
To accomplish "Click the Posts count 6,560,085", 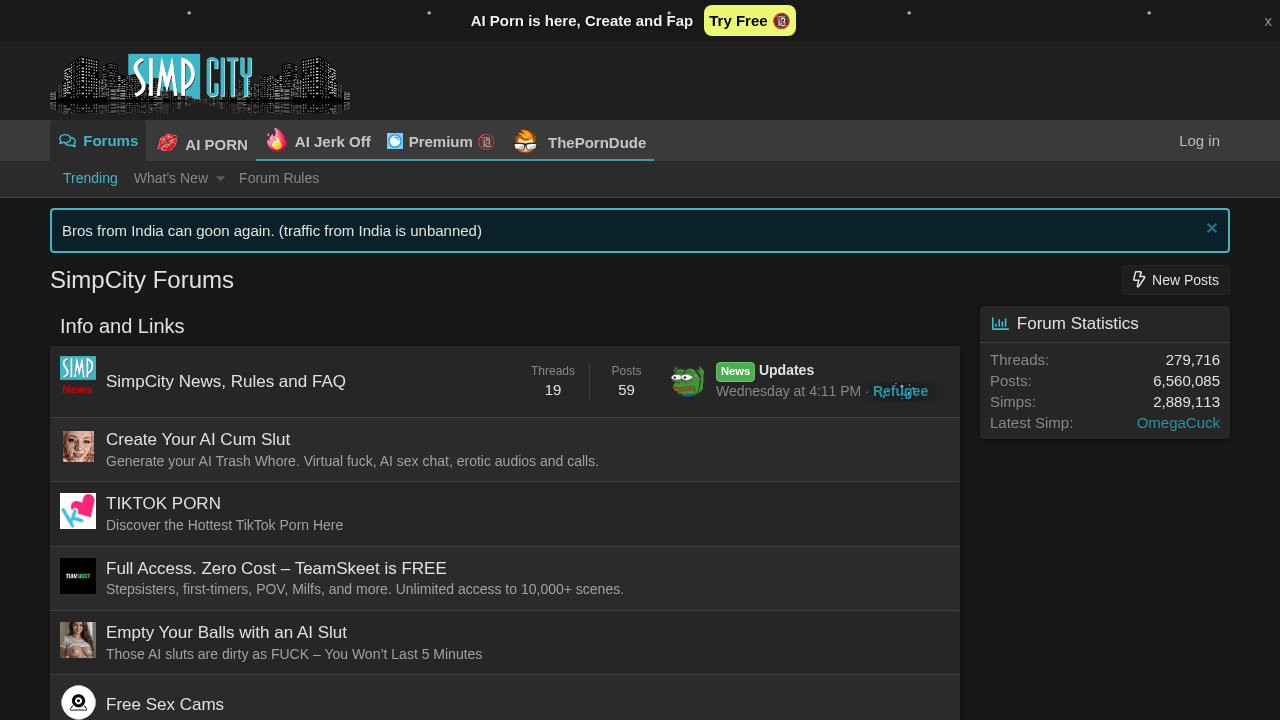I will (x=1186, y=380).
